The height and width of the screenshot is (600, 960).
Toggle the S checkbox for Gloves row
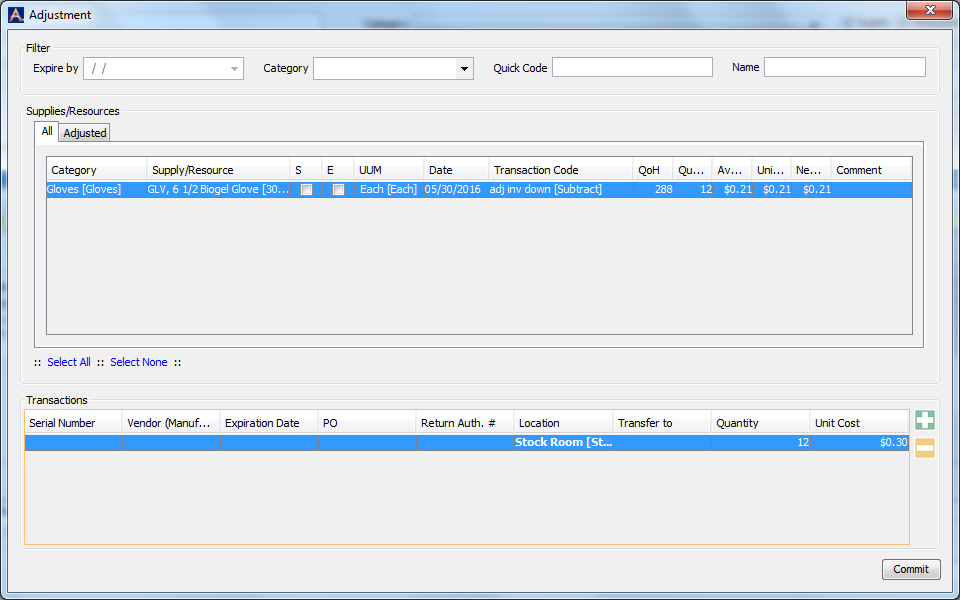click(x=306, y=190)
